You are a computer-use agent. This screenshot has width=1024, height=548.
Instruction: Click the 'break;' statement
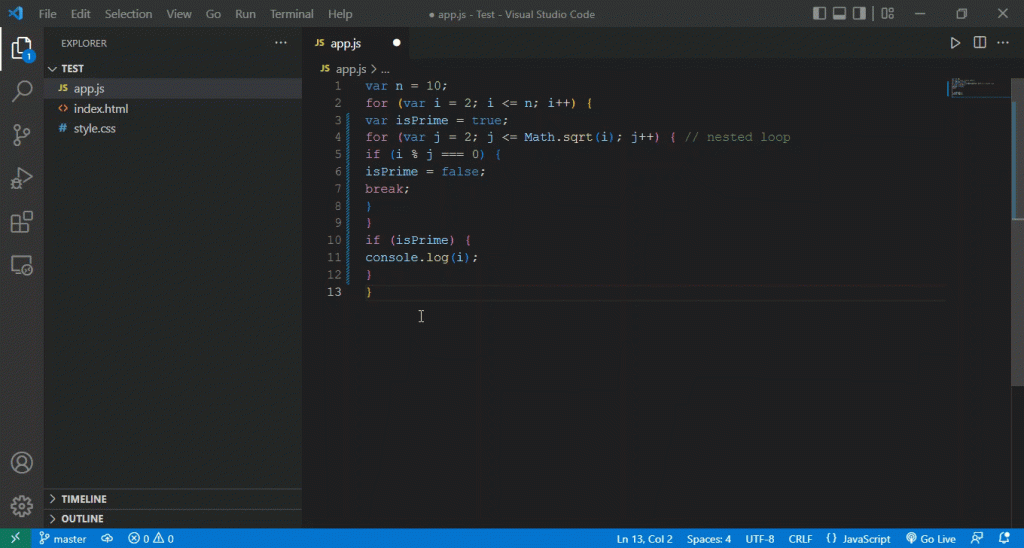tap(387, 189)
